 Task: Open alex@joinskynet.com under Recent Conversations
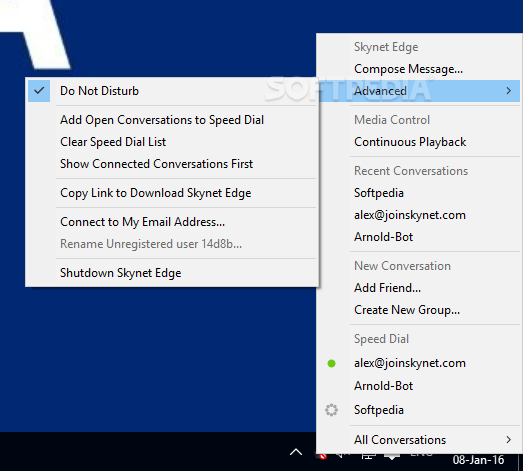pos(420,215)
